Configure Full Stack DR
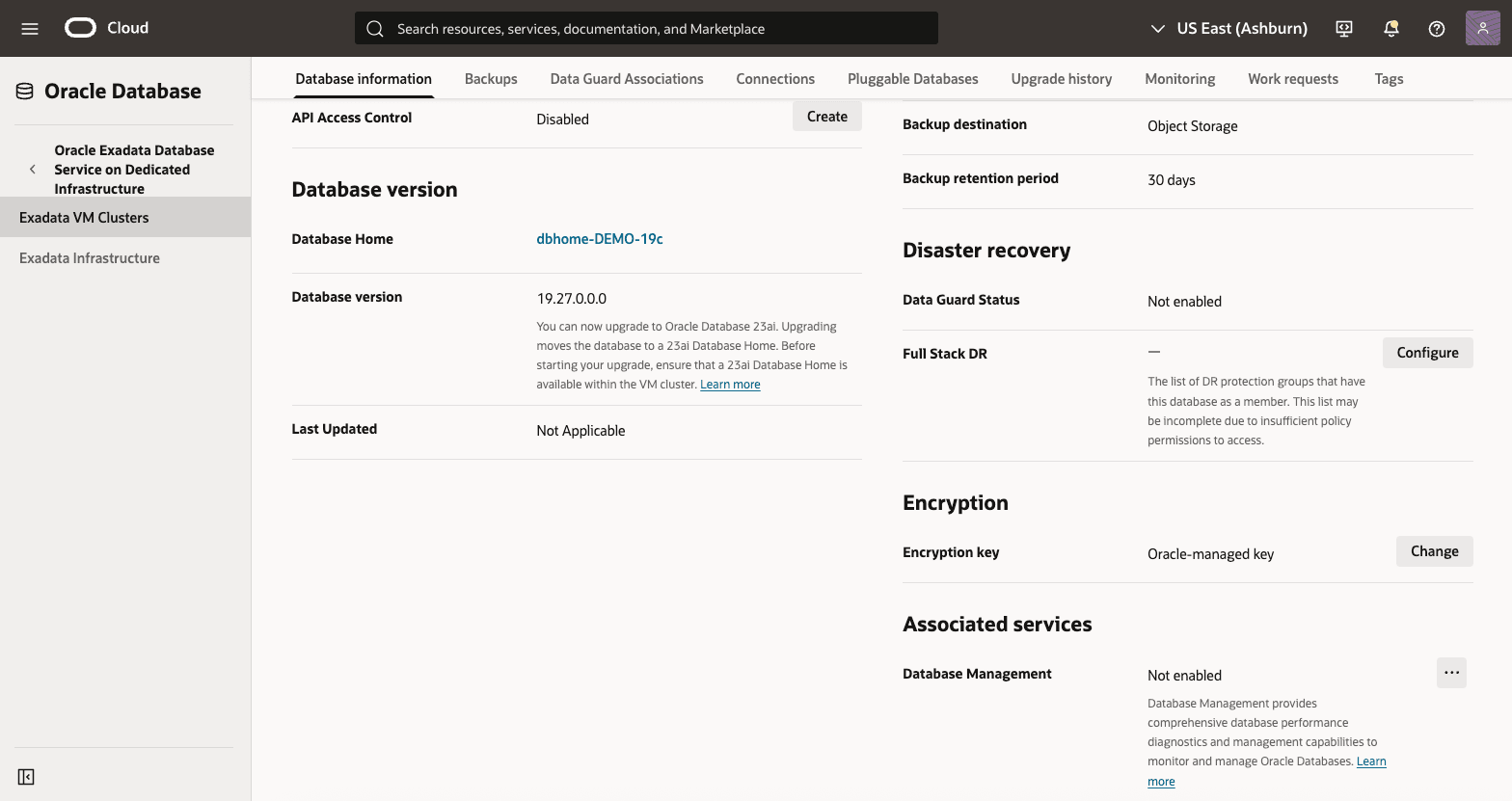This screenshot has width=1512, height=801. pyautogui.click(x=1428, y=353)
